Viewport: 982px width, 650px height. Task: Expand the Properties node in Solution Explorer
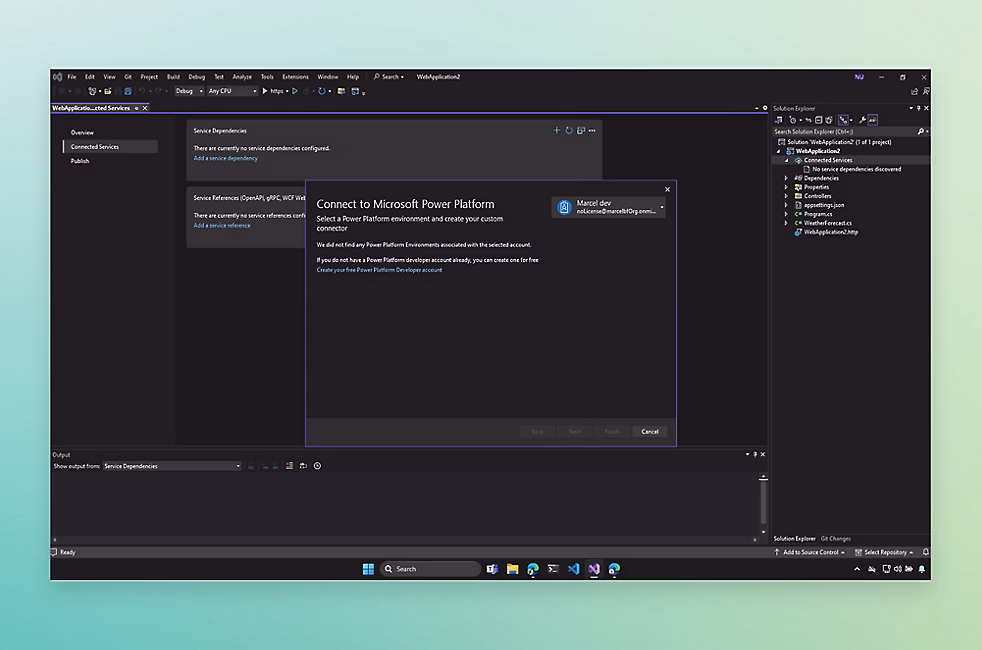tap(786, 187)
